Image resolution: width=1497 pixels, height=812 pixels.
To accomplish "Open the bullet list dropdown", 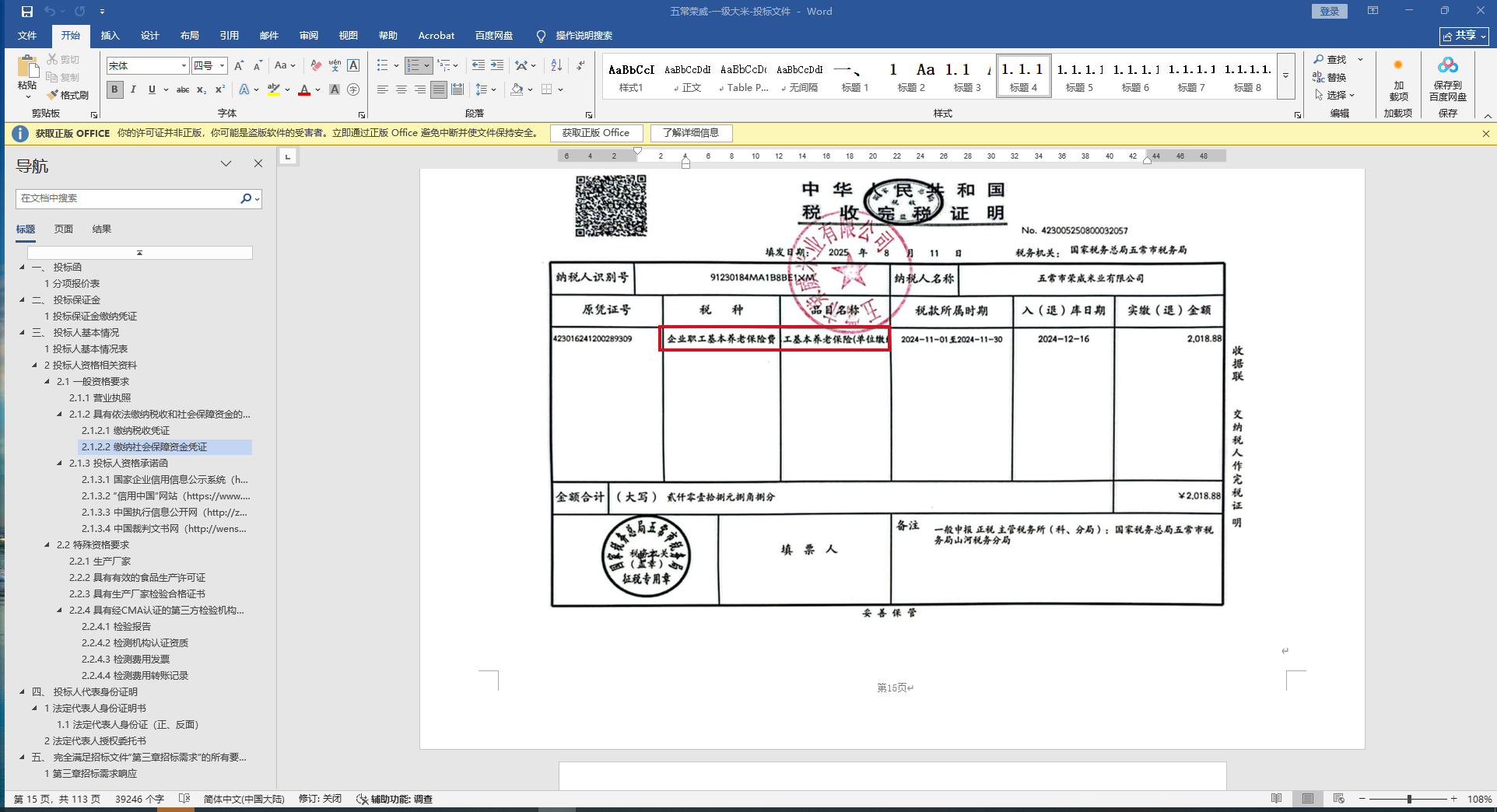I will pos(396,65).
